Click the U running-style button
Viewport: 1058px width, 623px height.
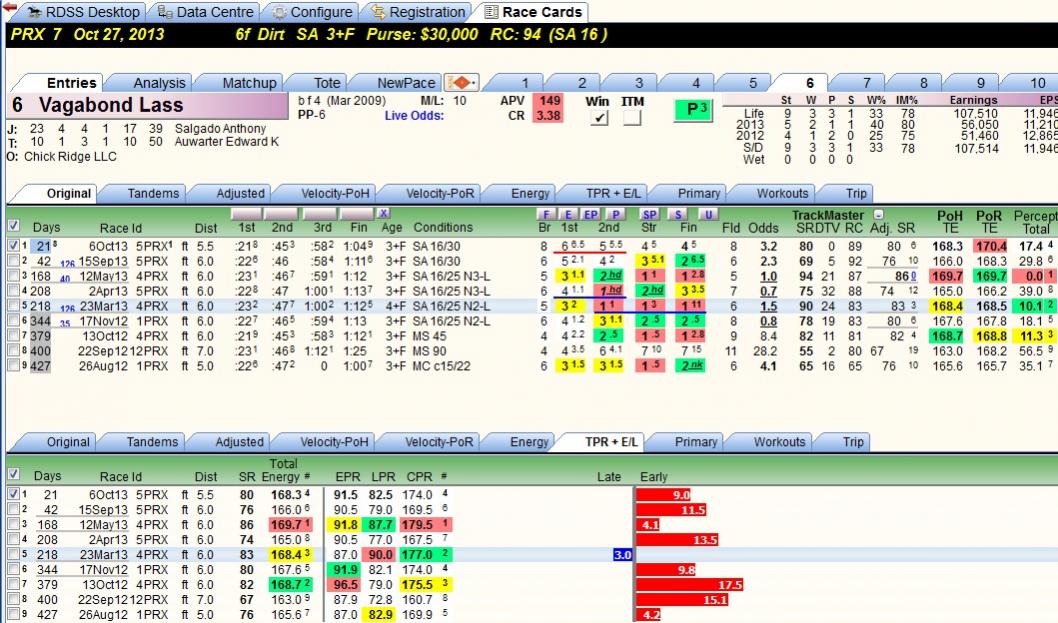707,214
